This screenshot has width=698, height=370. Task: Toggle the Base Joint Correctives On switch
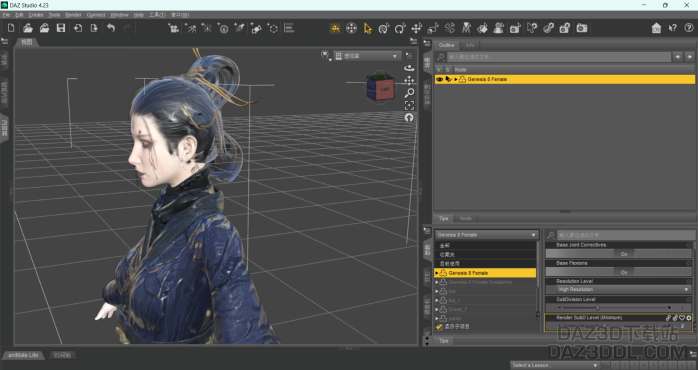pos(619,253)
